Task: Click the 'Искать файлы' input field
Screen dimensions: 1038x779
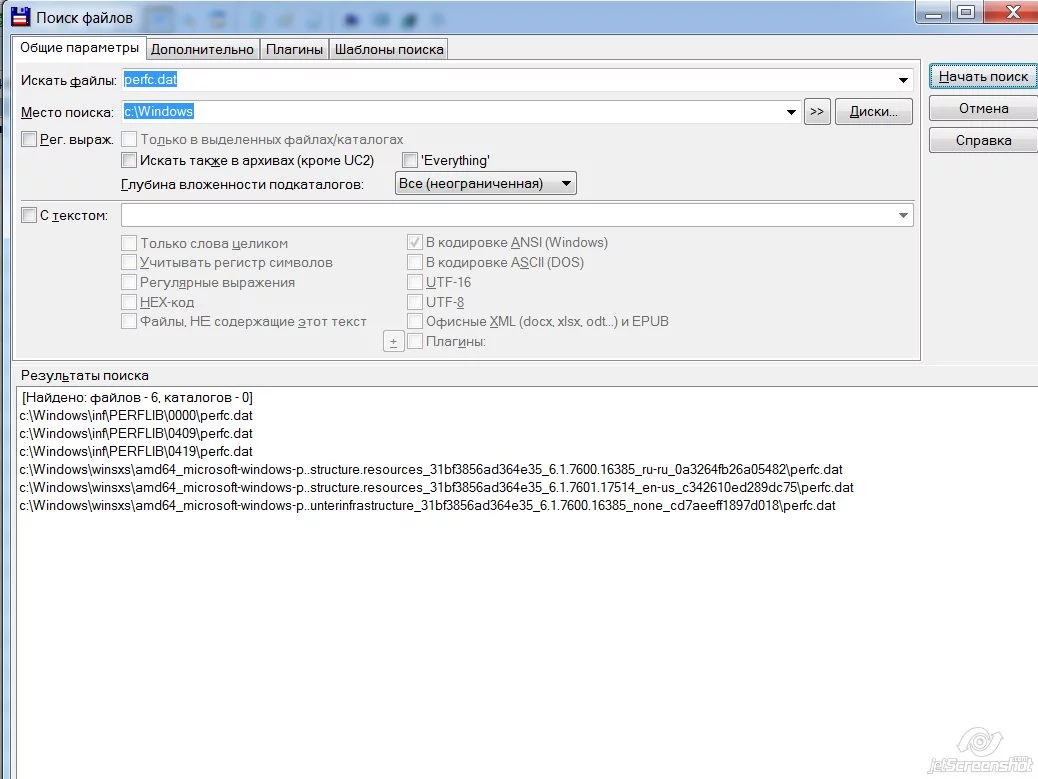Action: pyautogui.click(x=508, y=80)
